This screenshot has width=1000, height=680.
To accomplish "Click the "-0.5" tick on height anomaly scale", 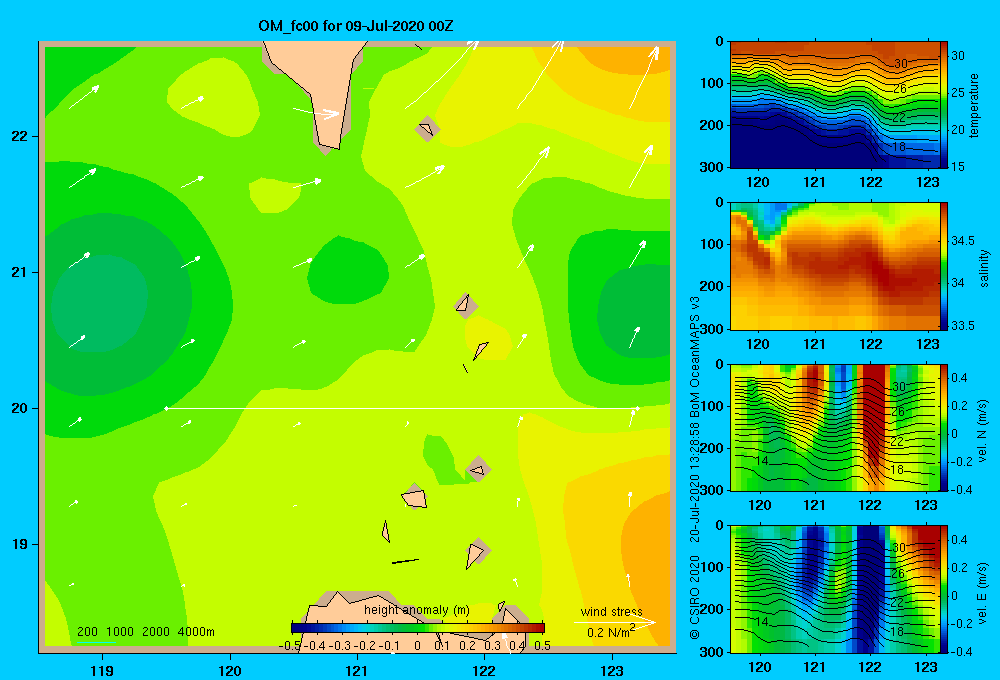I will (290, 646).
